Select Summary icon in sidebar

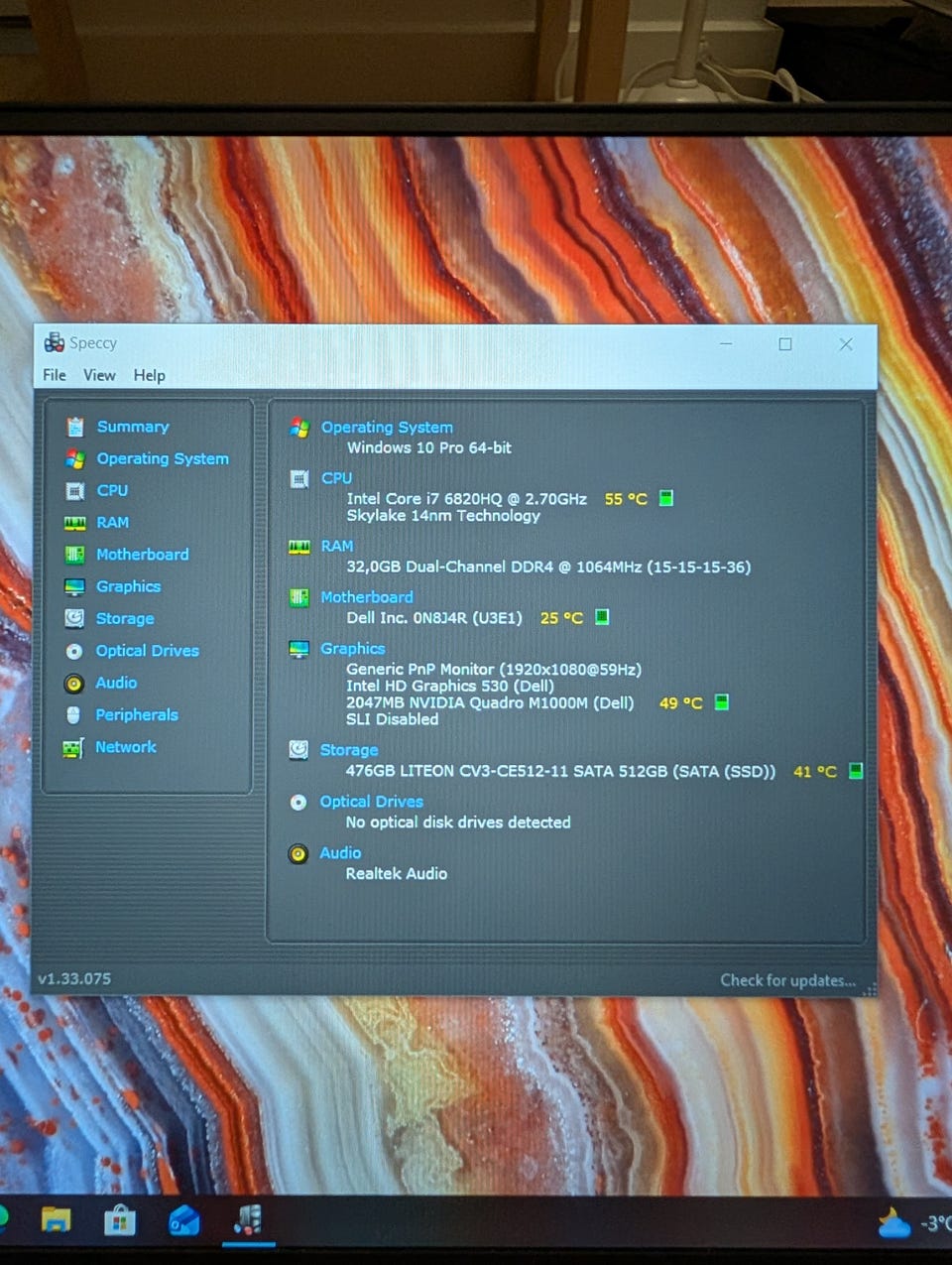click(x=75, y=427)
